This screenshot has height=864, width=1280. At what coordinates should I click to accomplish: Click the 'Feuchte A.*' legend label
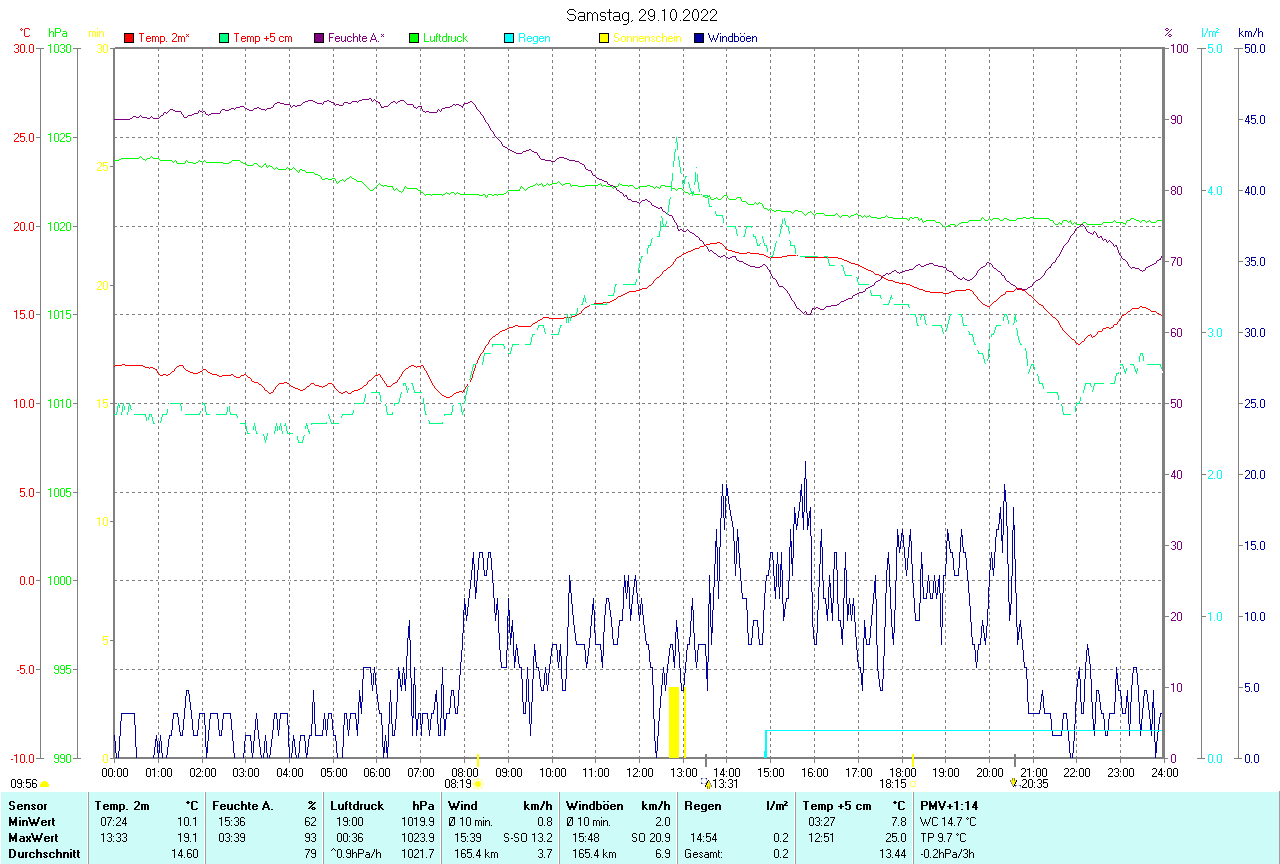coord(357,38)
